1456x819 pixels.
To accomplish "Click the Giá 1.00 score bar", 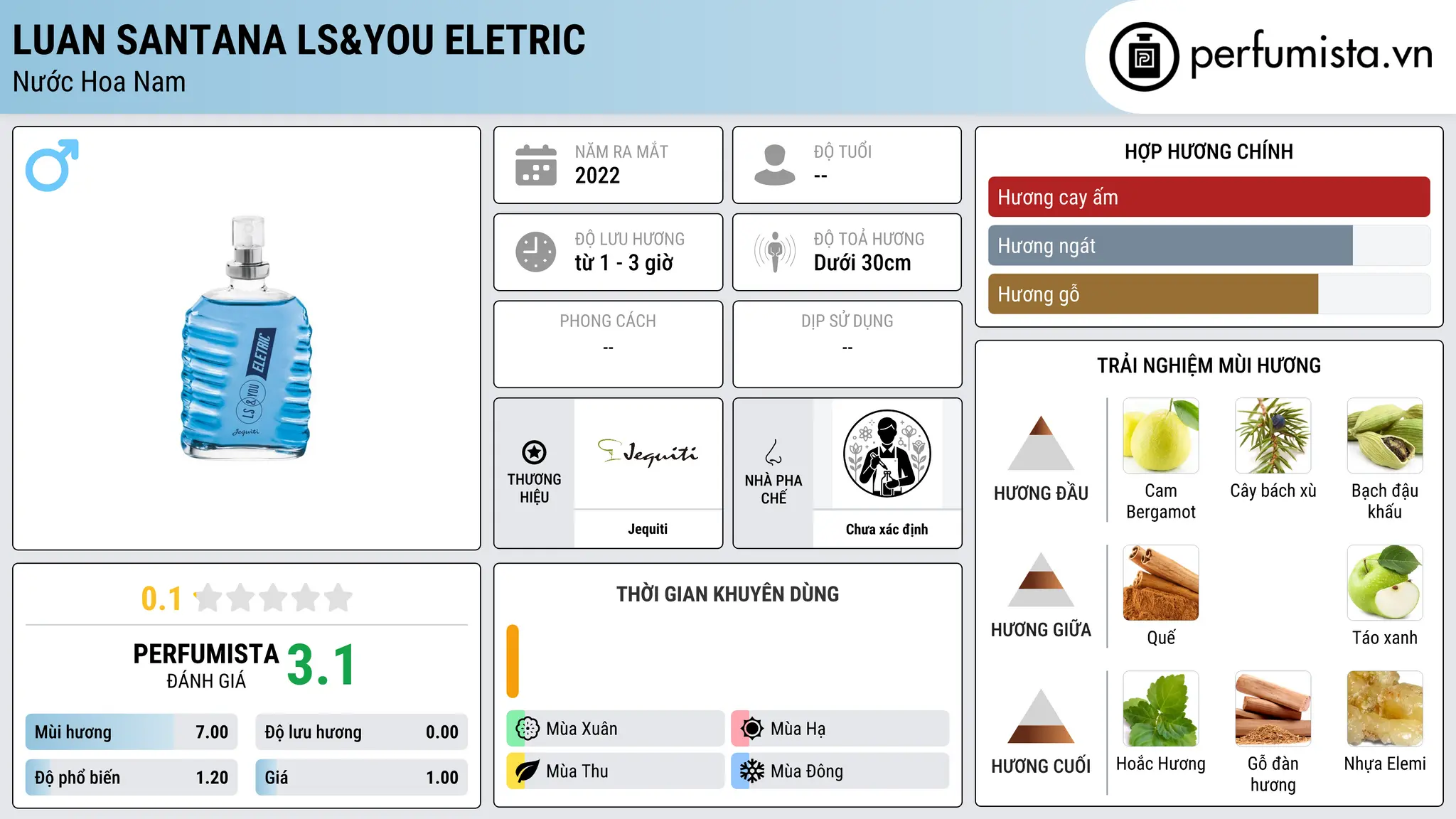I will coord(362,778).
